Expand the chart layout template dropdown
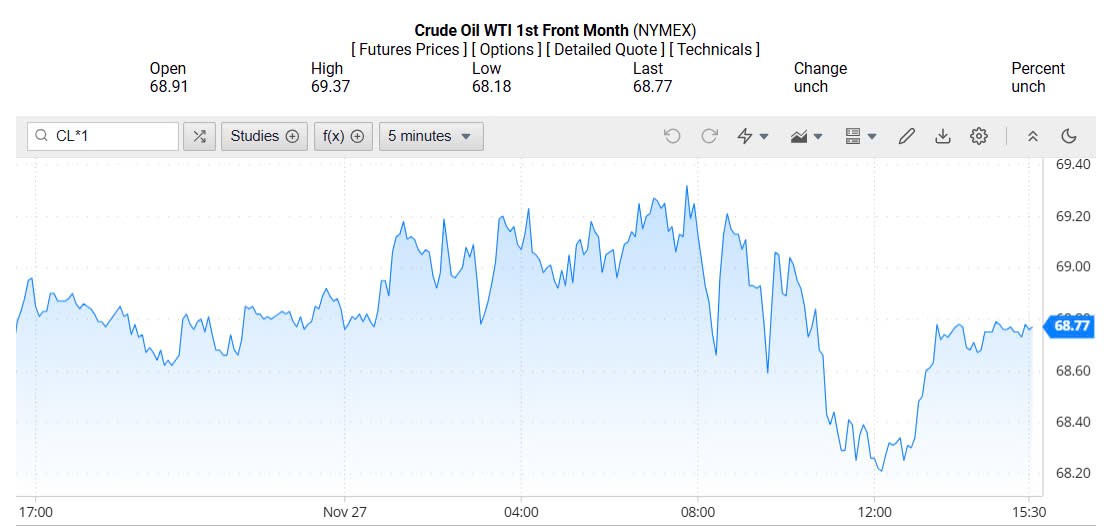 (x=860, y=136)
